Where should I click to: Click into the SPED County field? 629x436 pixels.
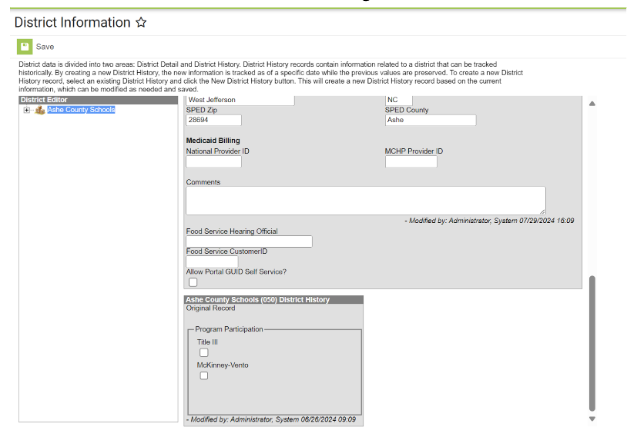pyautogui.click(x=430, y=120)
